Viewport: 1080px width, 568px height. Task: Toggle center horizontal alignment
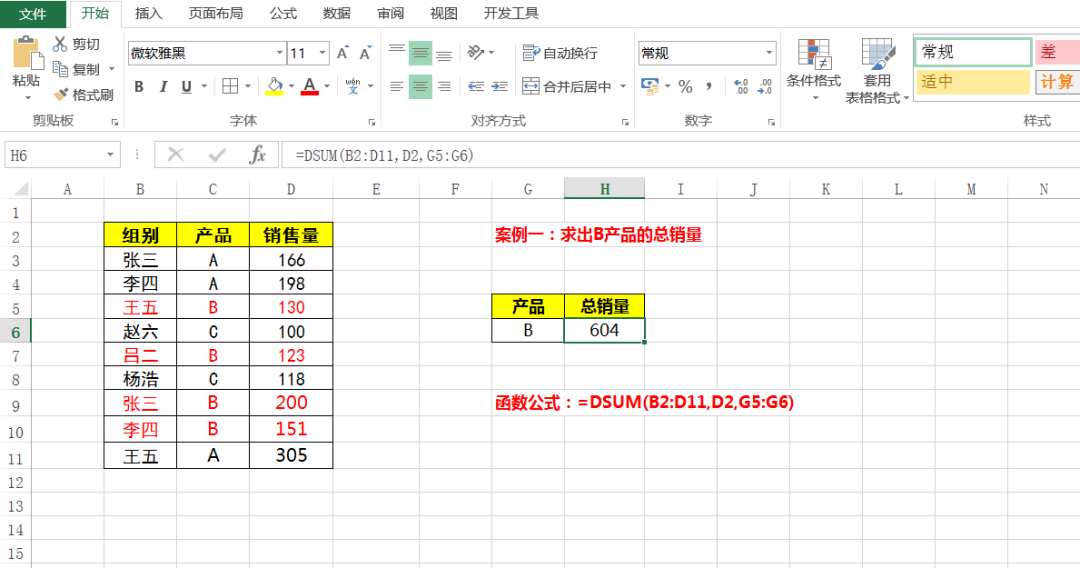[x=420, y=86]
